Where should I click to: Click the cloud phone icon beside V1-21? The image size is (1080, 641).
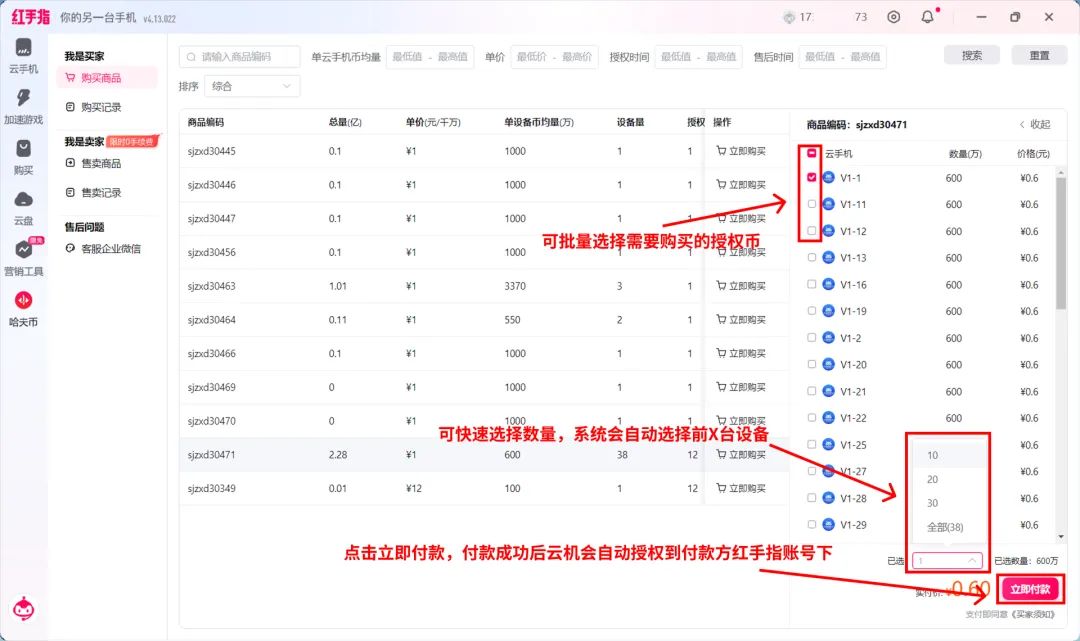click(829, 391)
